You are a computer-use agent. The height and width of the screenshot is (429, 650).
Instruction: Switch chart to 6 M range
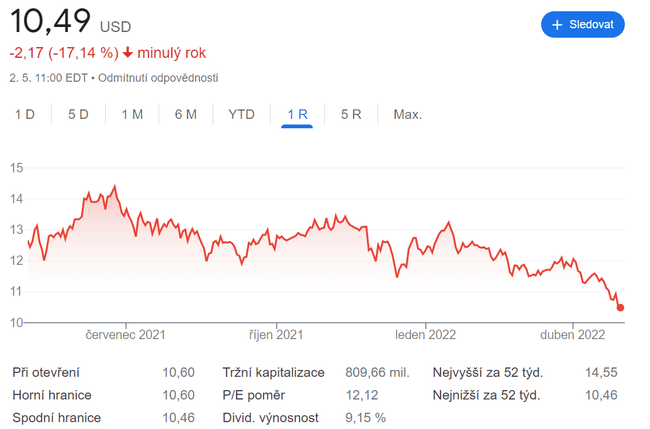185,114
